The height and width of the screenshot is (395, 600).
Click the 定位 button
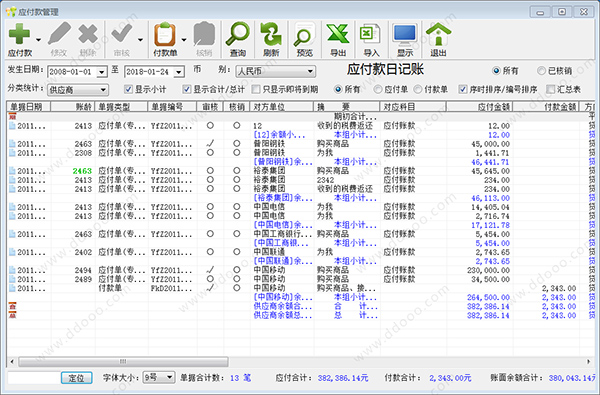[x=77, y=378]
